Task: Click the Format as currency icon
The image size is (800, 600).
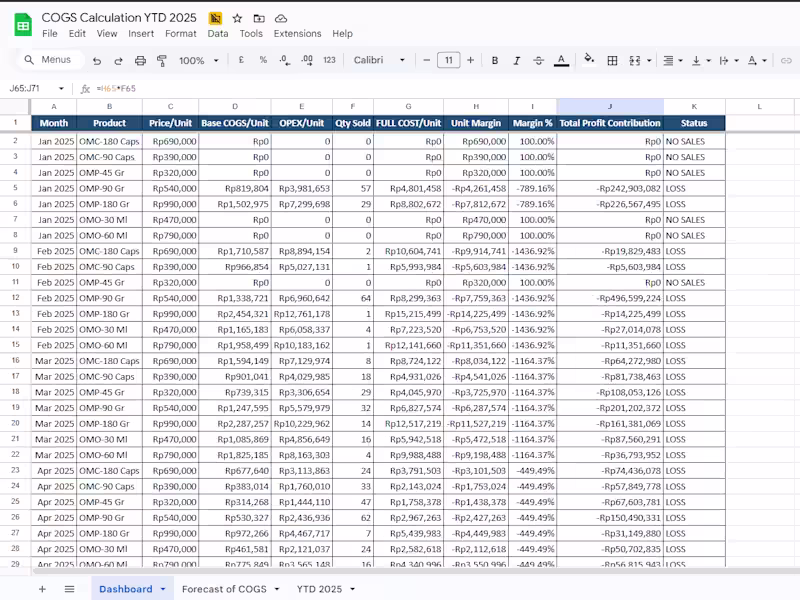Action: click(240, 59)
